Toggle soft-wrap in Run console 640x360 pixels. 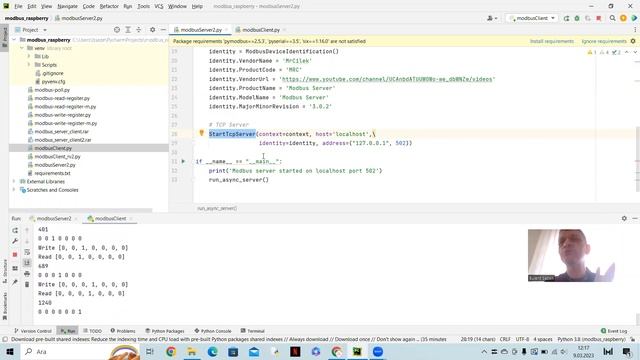click(27, 252)
